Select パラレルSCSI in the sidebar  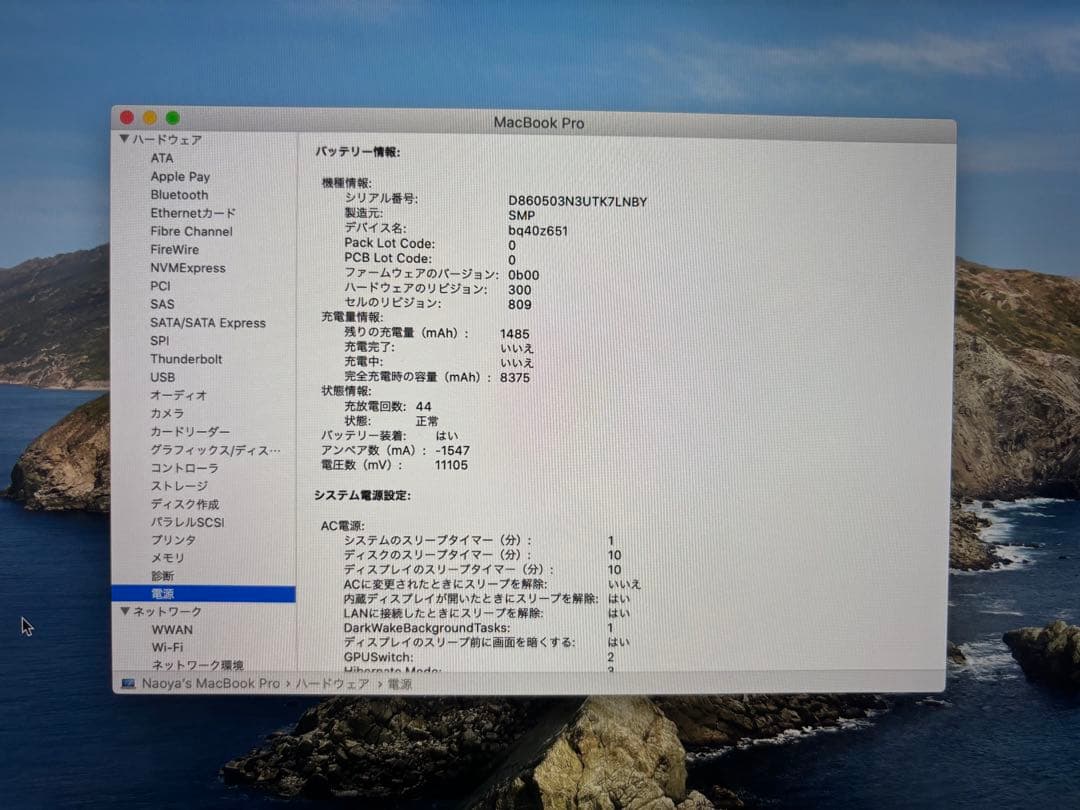point(187,522)
